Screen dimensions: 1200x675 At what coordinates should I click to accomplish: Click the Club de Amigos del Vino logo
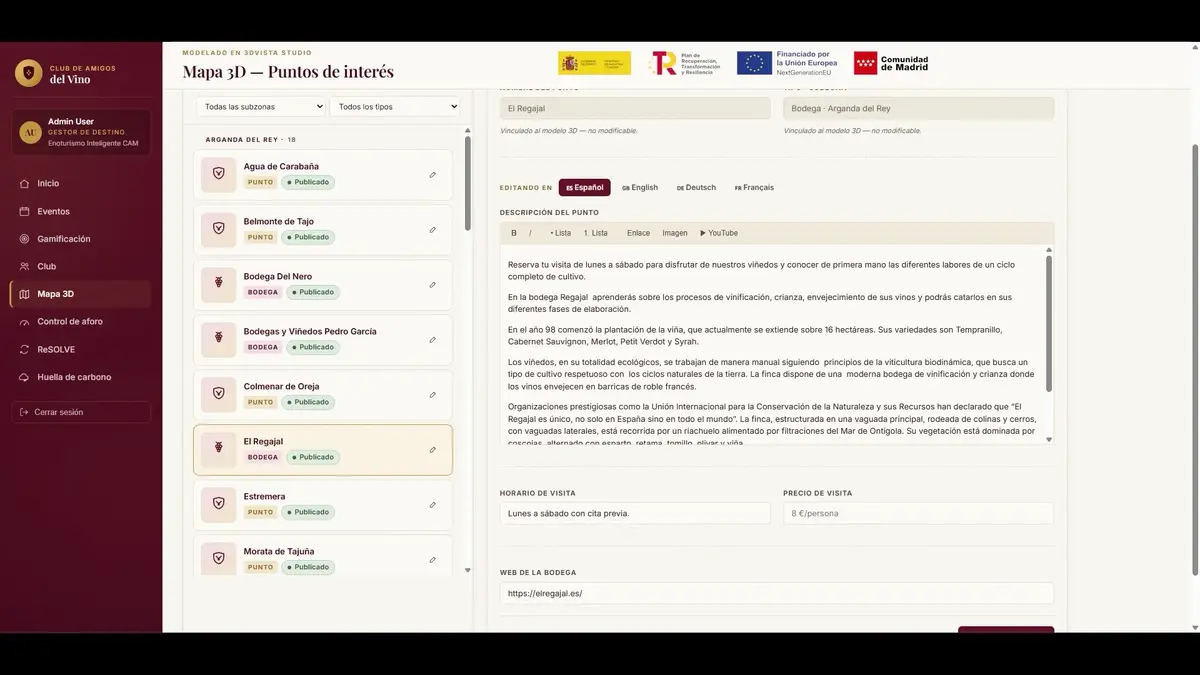(28, 73)
